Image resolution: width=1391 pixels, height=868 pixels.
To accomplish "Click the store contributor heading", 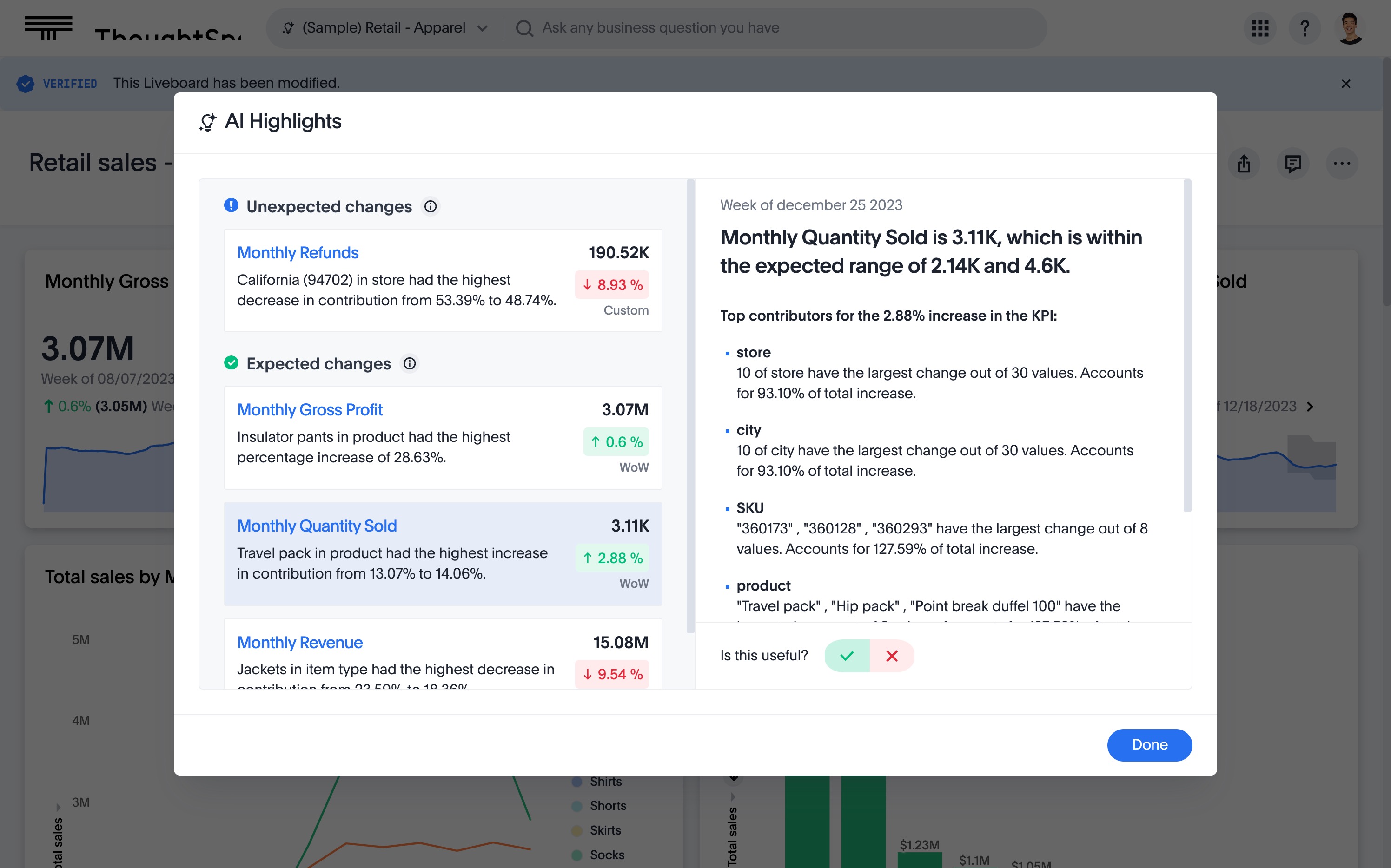I will (x=754, y=353).
